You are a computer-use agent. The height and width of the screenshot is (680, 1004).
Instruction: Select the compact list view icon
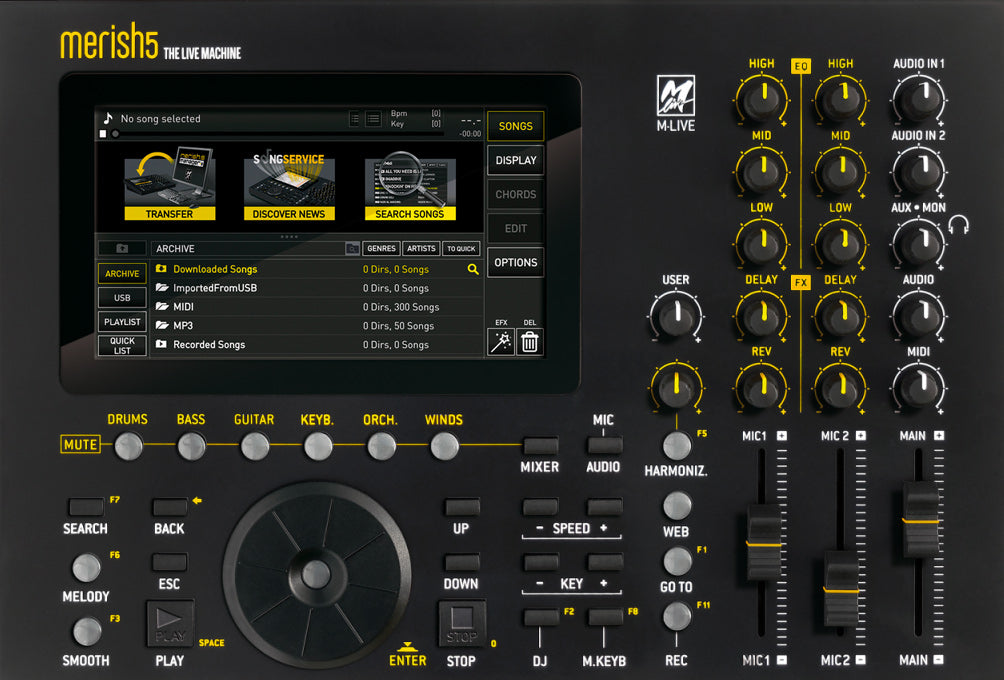click(354, 117)
